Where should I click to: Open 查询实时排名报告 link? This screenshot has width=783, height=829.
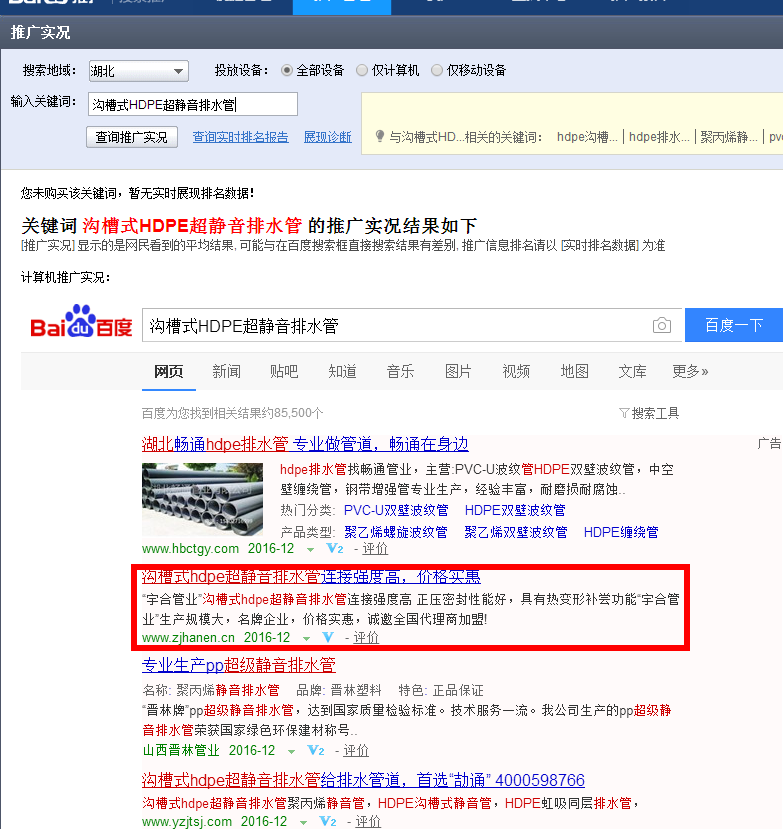click(241, 137)
